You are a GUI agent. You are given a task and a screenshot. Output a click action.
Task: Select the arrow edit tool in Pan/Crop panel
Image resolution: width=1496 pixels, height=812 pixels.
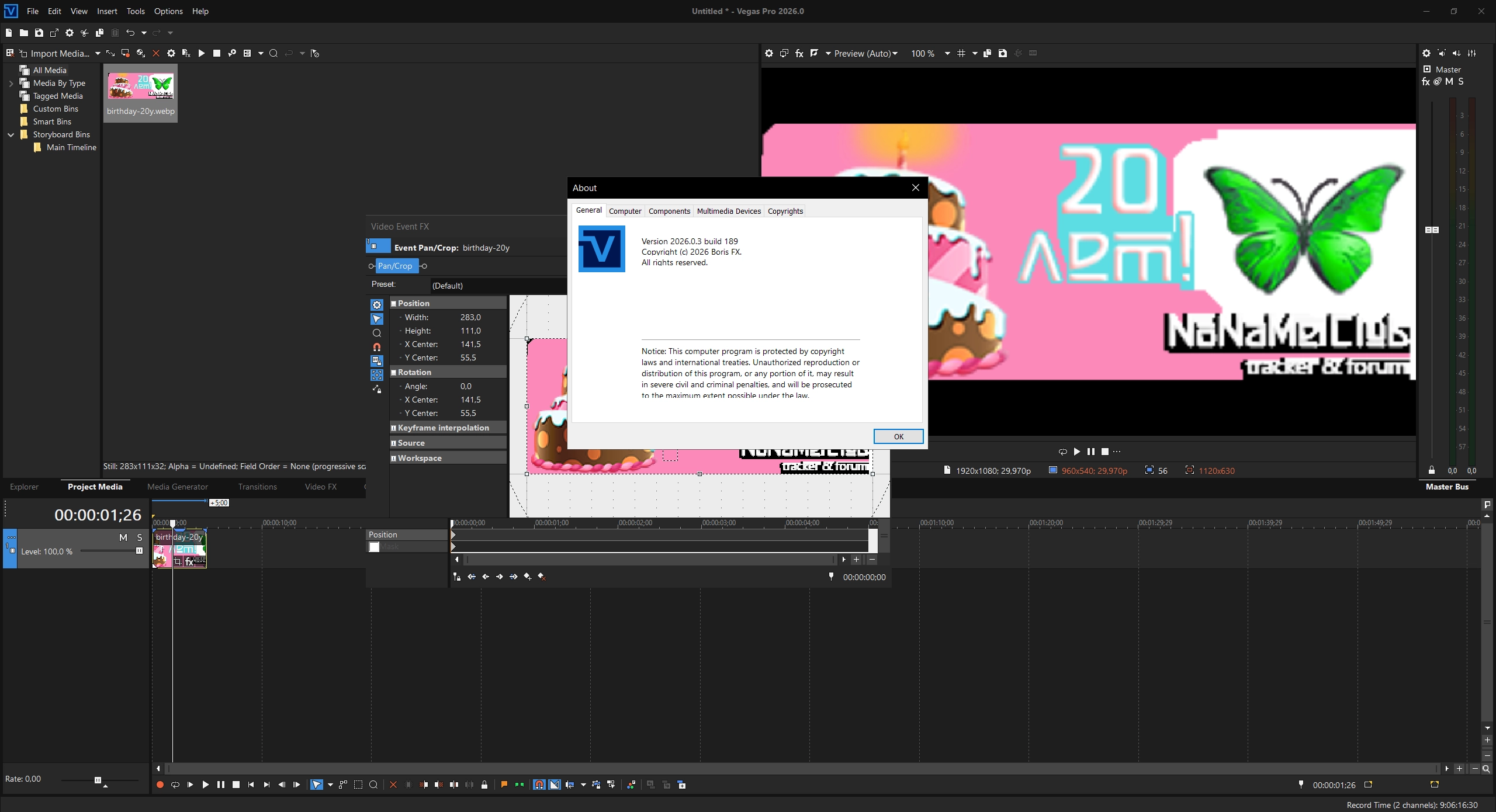pos(377,319)
